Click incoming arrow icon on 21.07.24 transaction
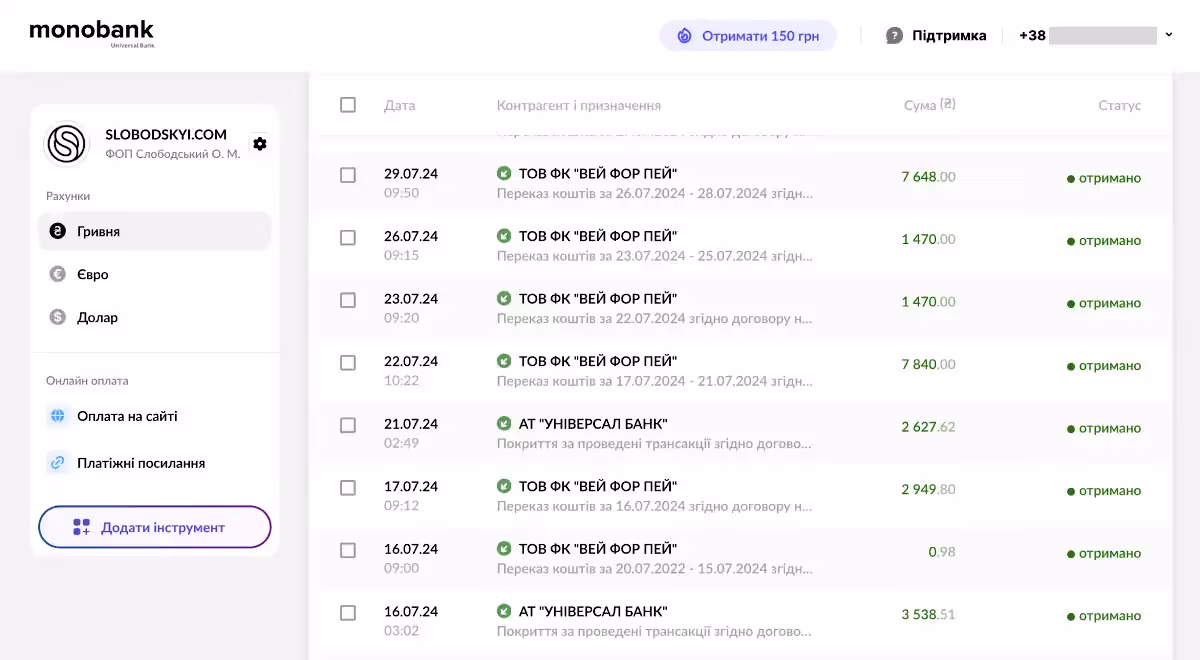This screenshot has width=1200, height=660. (x=504, y=424)
